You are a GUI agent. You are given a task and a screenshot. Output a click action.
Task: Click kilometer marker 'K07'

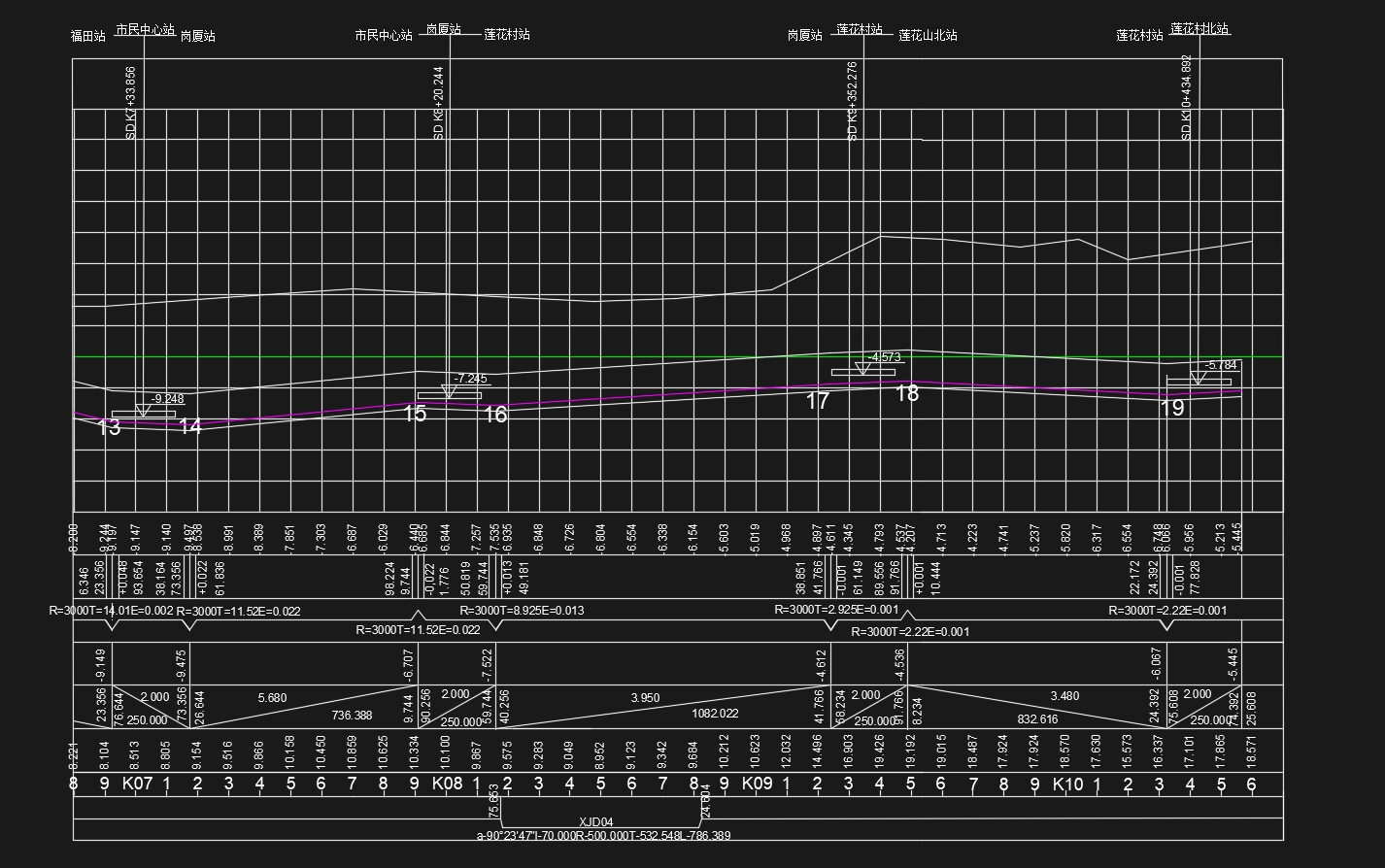tap(137, 784)
